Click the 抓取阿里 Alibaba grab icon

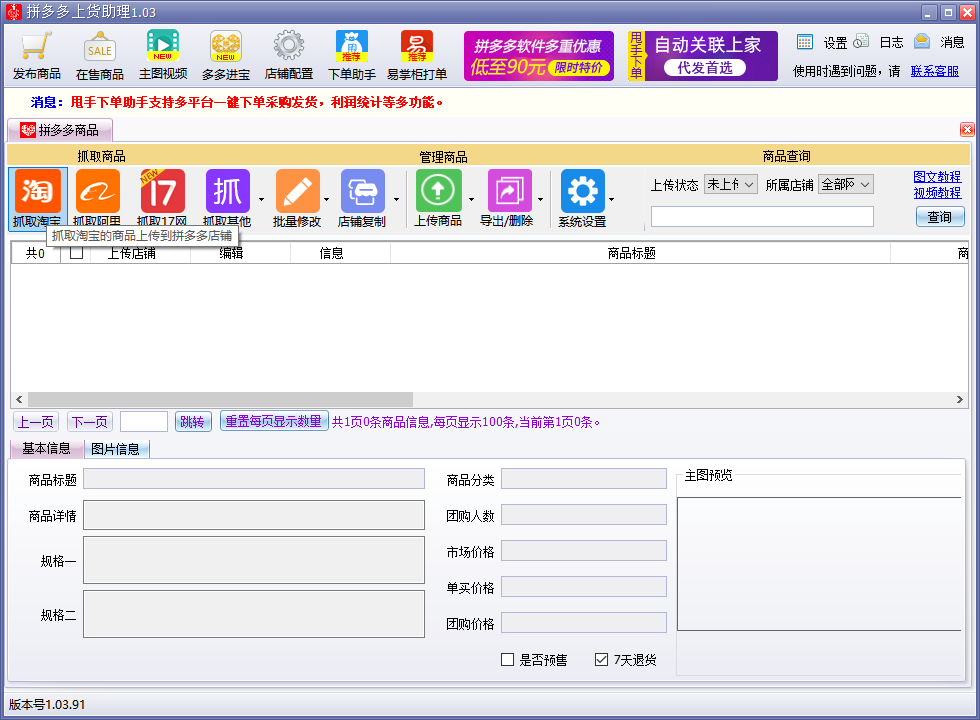click(97, 192)
